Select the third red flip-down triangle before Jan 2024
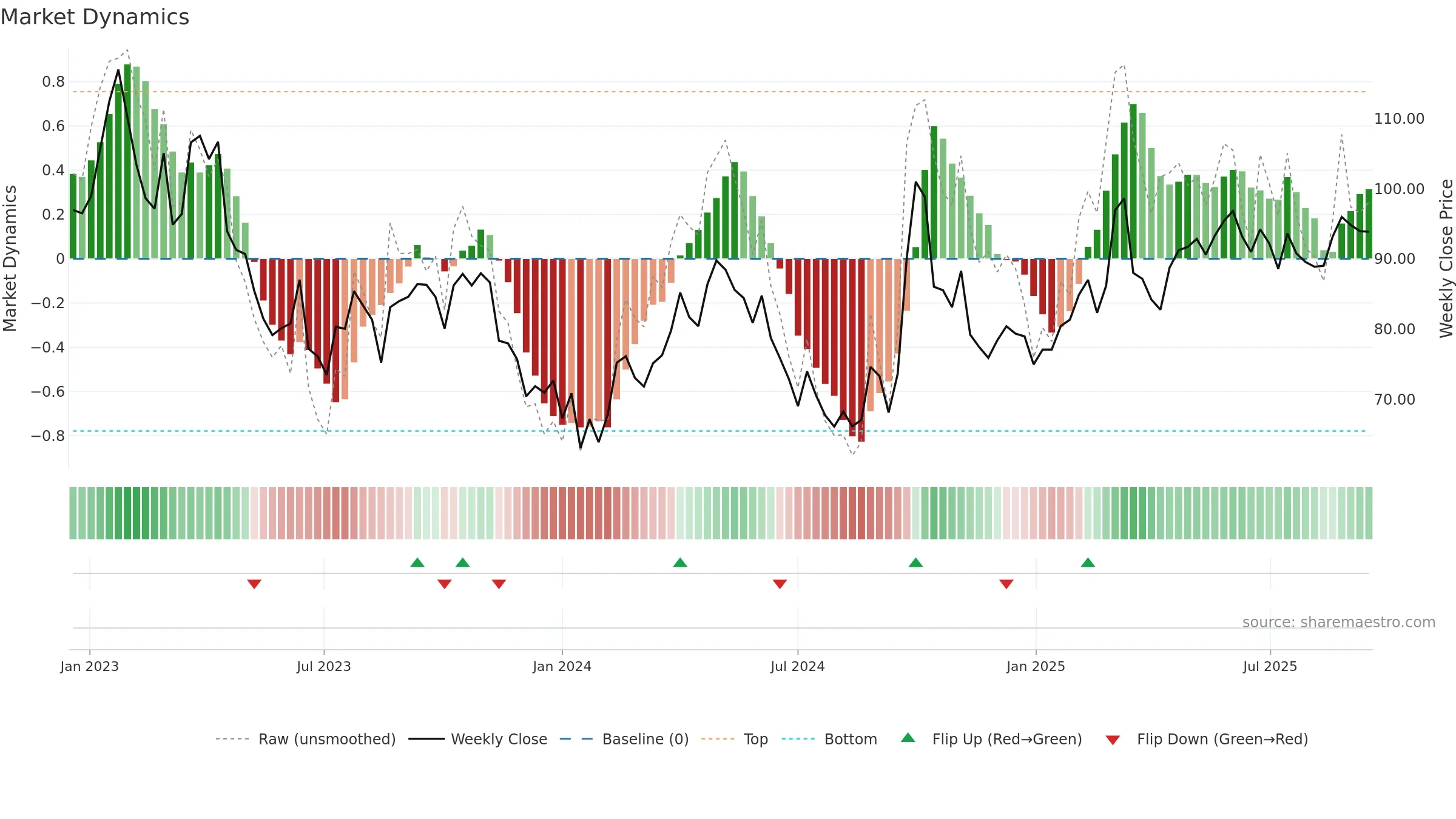The width and height of the screenshot is (1456, 819). pyautogui.click(x=499, y=584)
